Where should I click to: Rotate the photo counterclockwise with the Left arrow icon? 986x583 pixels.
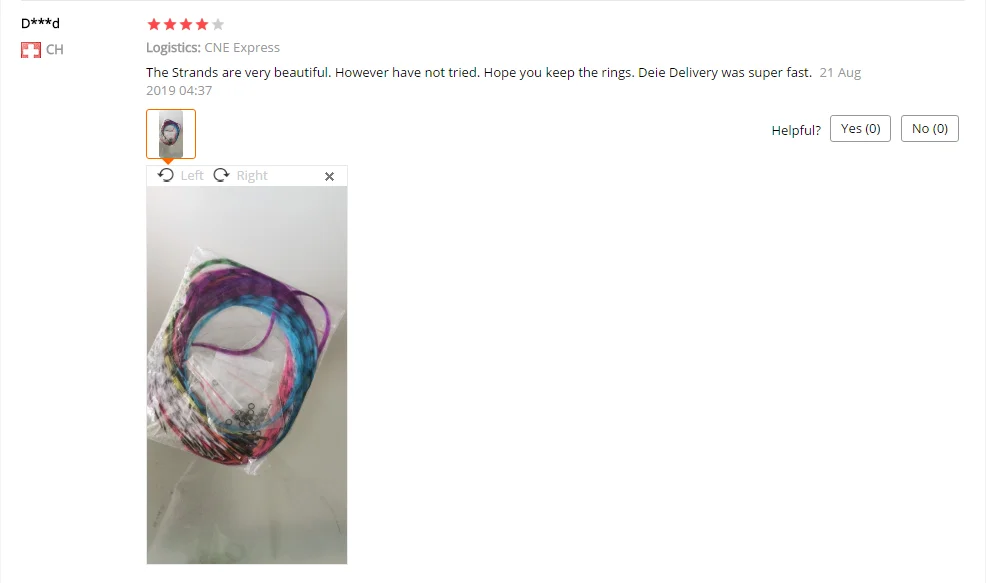tap(166, 175)
